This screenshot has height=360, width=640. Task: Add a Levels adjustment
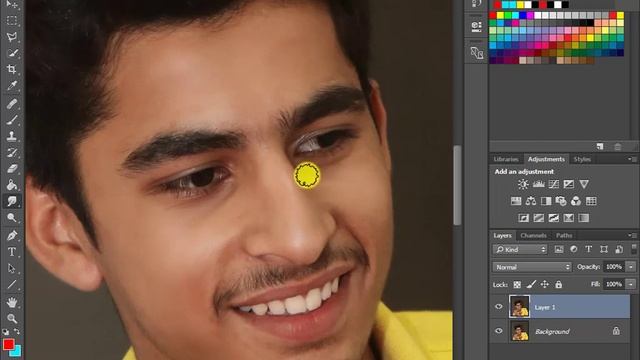[x=538, y=184]
